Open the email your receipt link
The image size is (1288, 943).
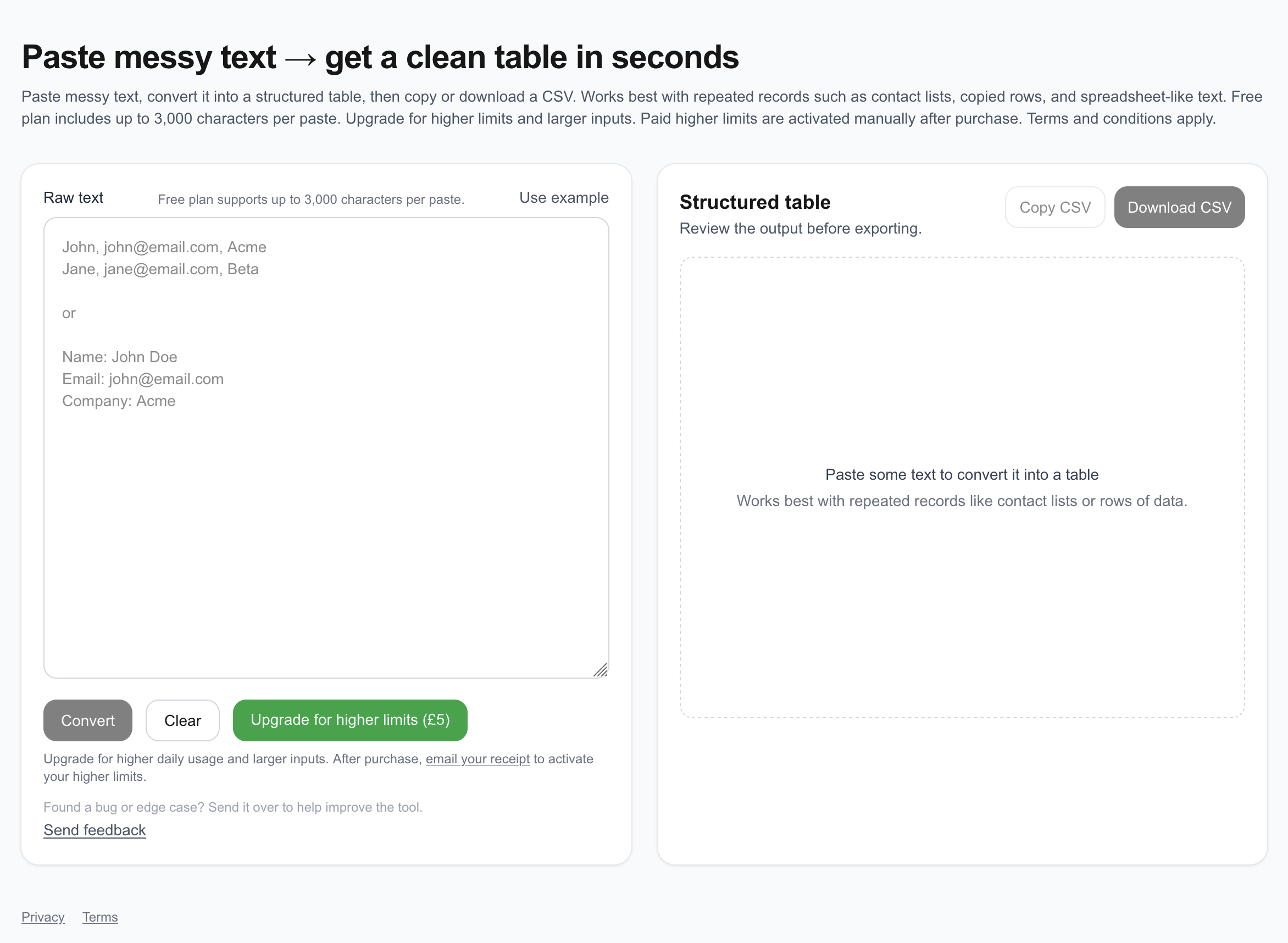click(477, 758)
